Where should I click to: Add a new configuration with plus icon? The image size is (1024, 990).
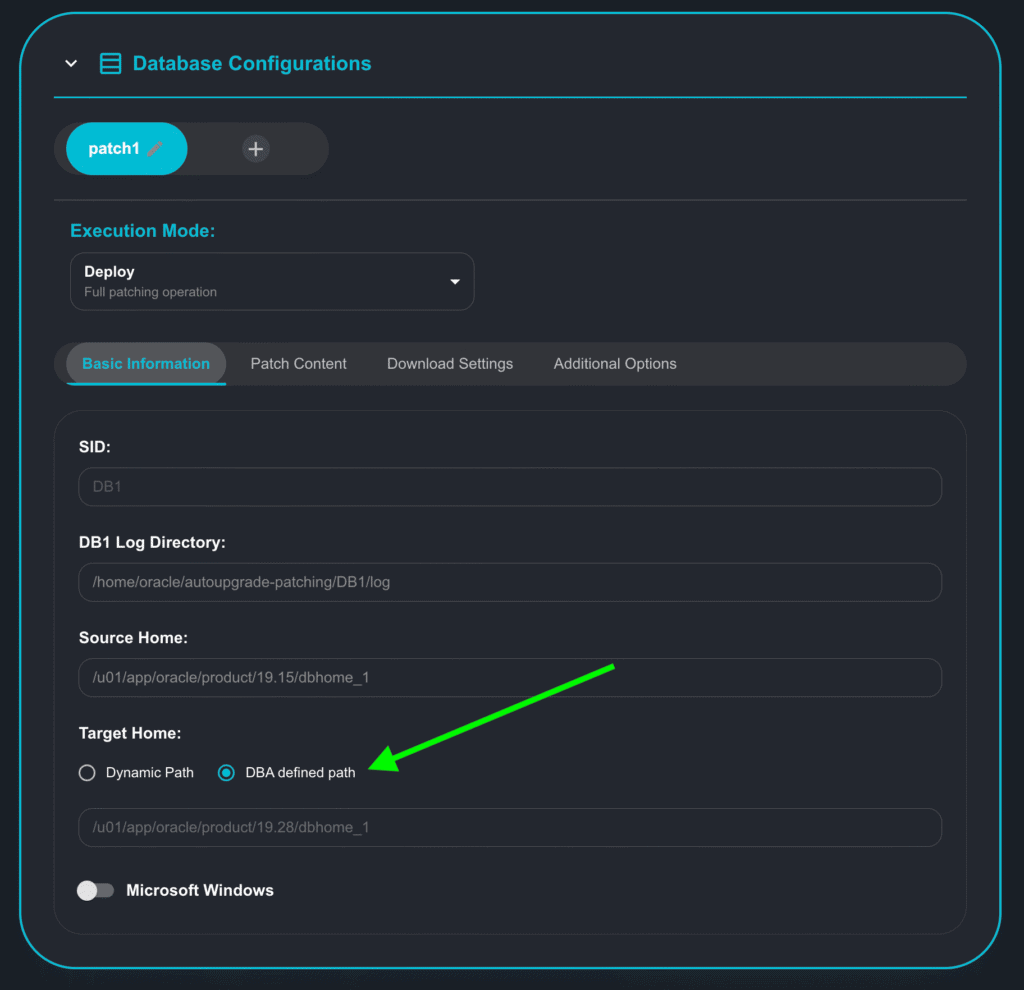[256, 149]
